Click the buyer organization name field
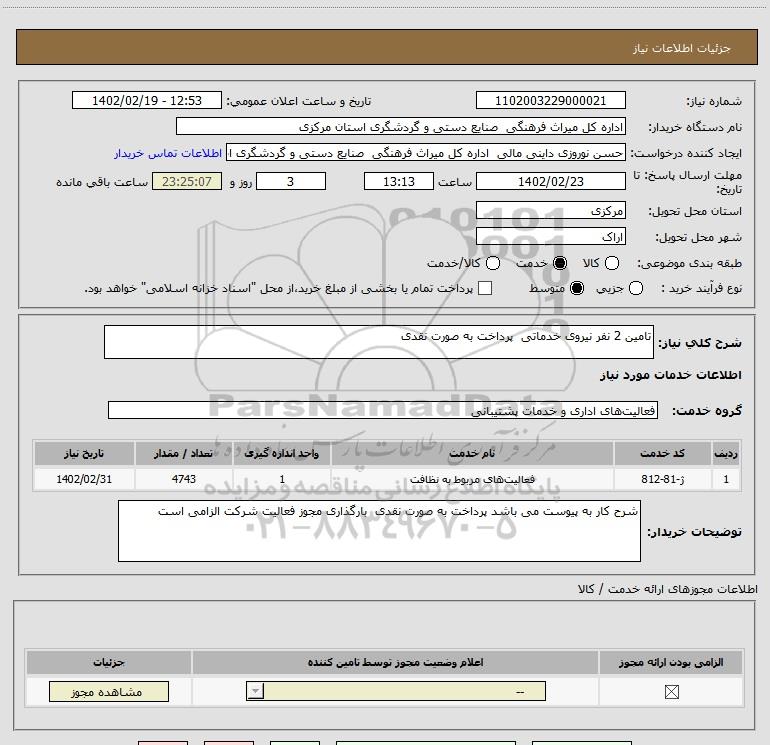Viewport: 770px width, 745px height. point(401,127)
